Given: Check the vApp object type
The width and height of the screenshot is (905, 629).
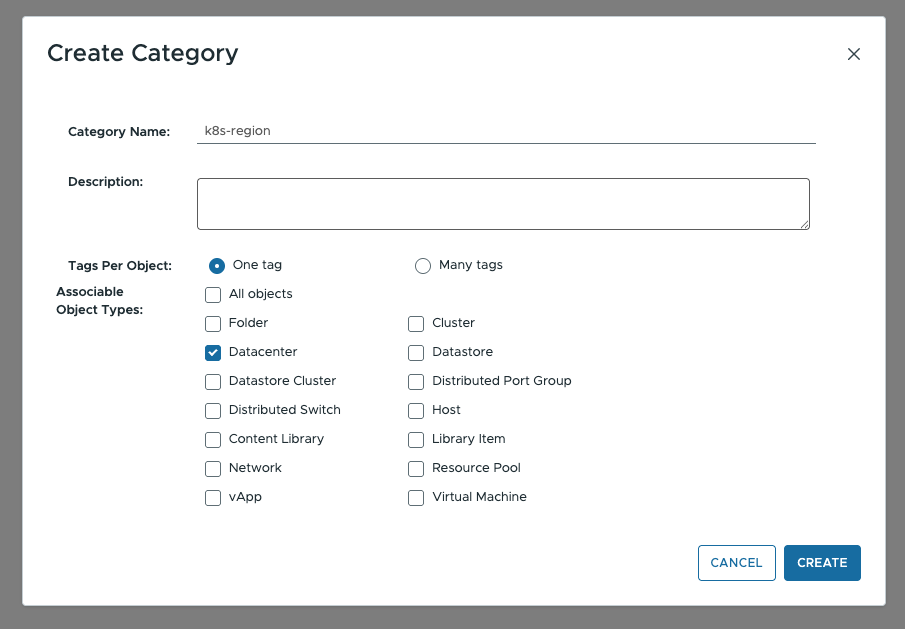Looking at the screenshot, I should pos(213,497).
